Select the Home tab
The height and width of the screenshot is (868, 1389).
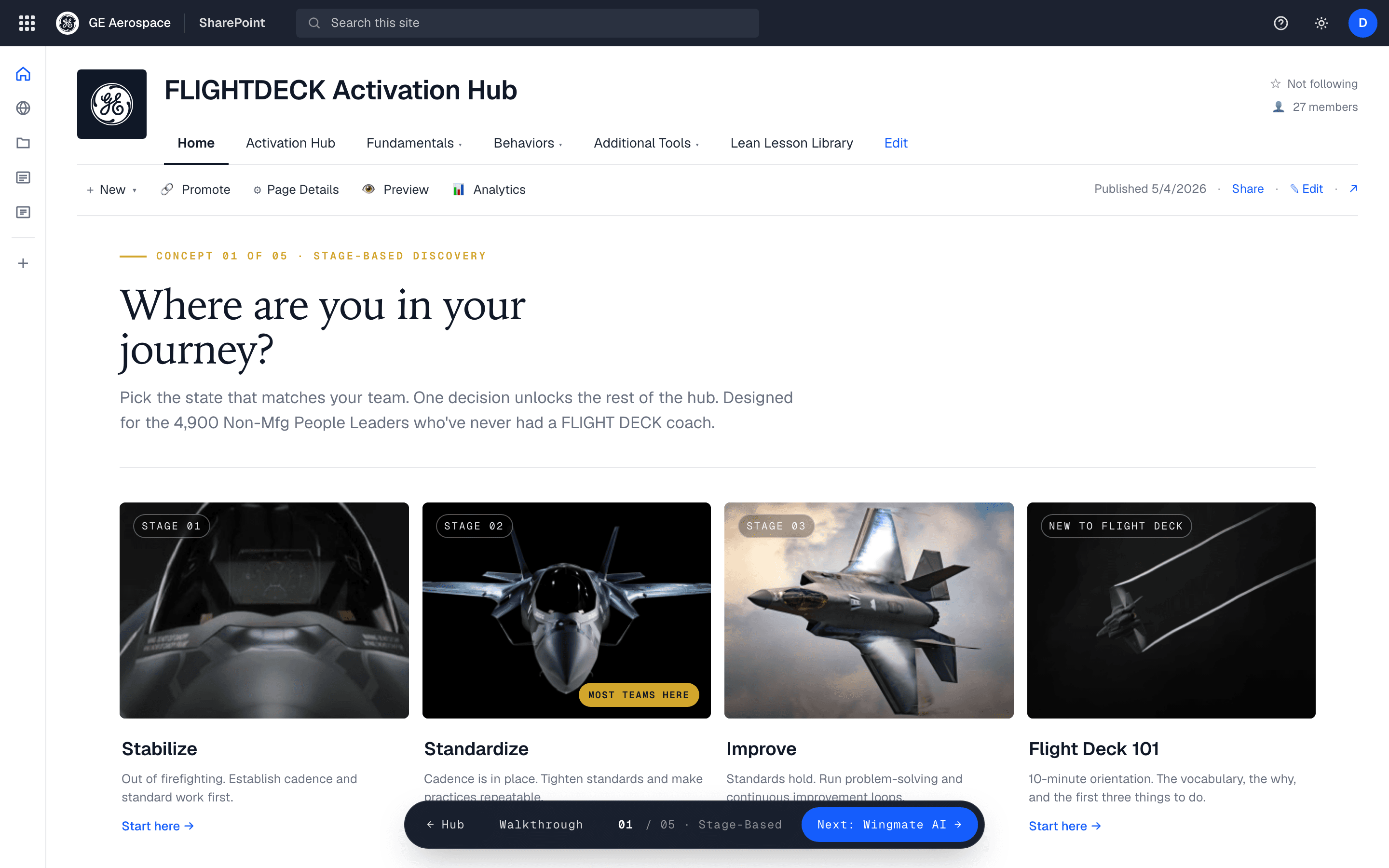[196, 143]
